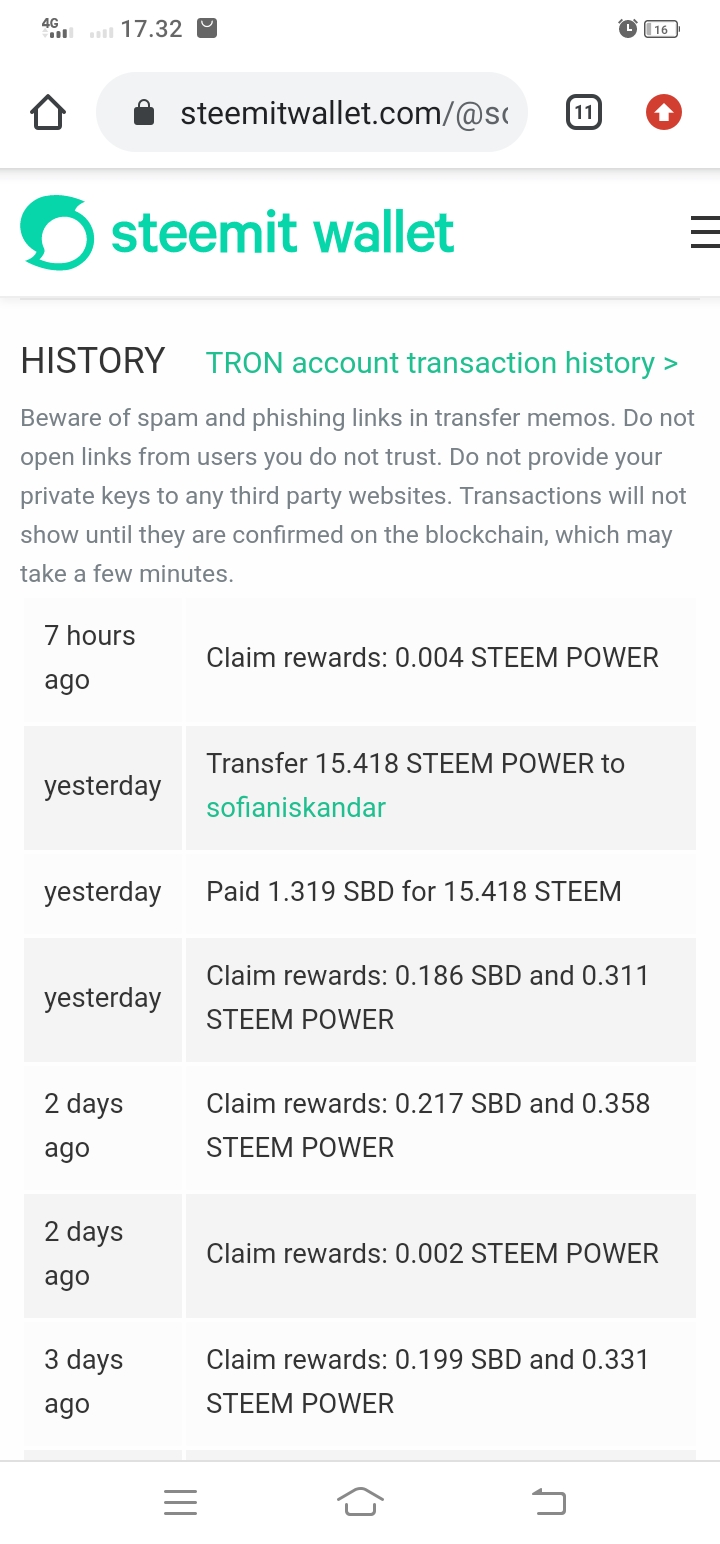
Task: Click the steemitwallet.com address bar
Action: 311,113
